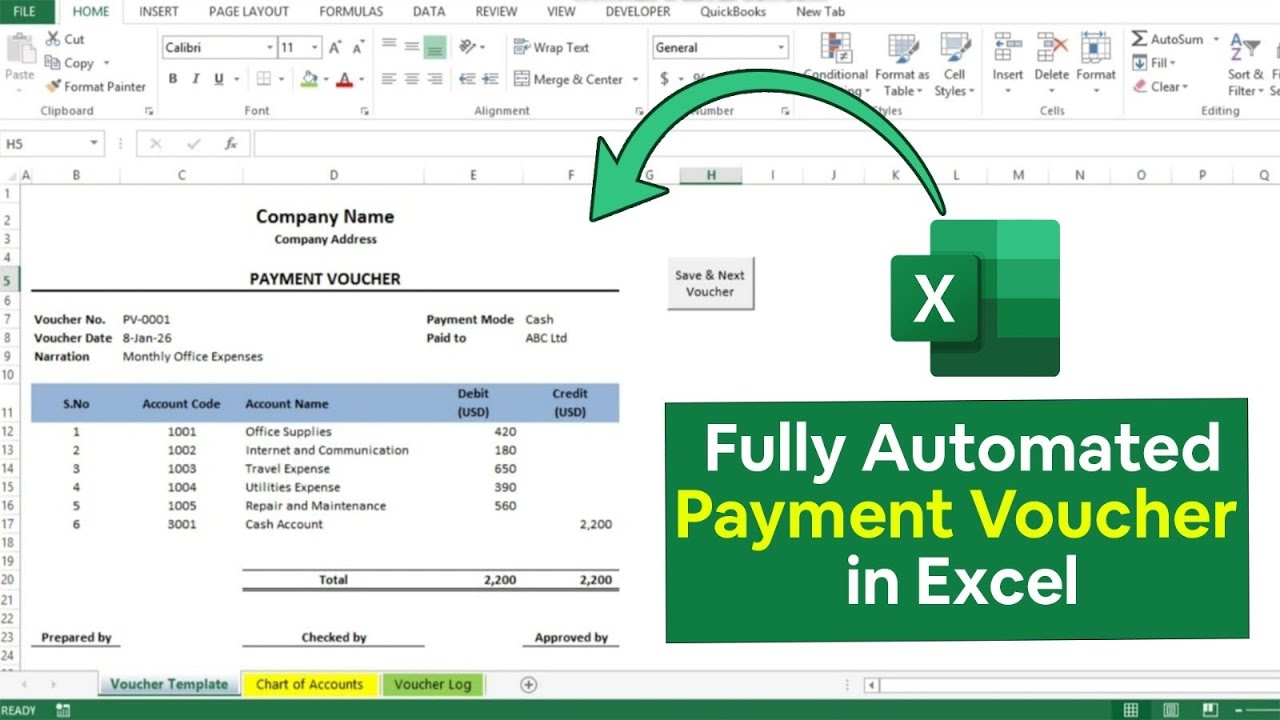The width and height of the screenshot is (1280, 720).
Task: Open the font size 11 dropdown
Action: pos(315,47)
